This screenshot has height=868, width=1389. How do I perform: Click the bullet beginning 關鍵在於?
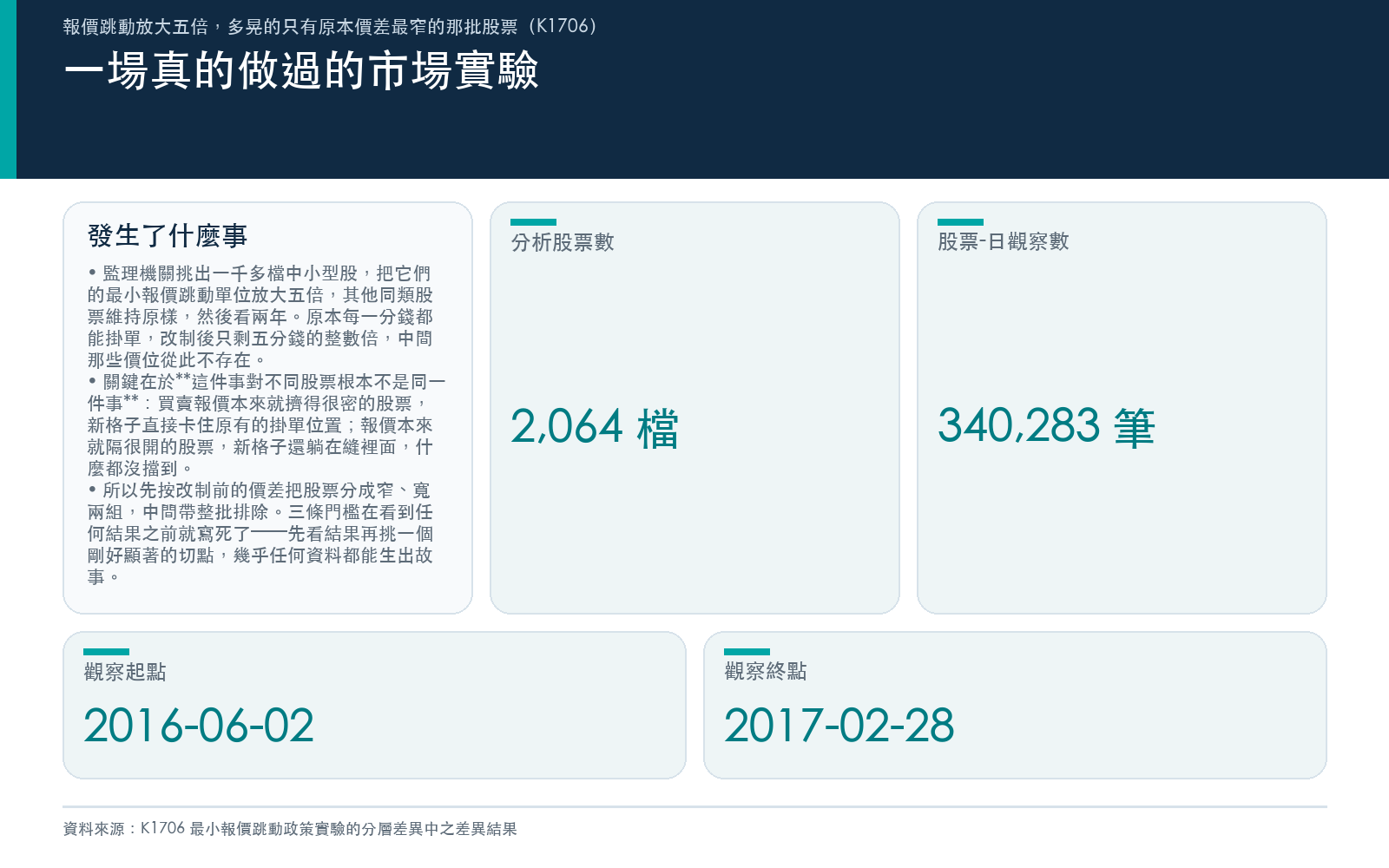tap(267, 425)
